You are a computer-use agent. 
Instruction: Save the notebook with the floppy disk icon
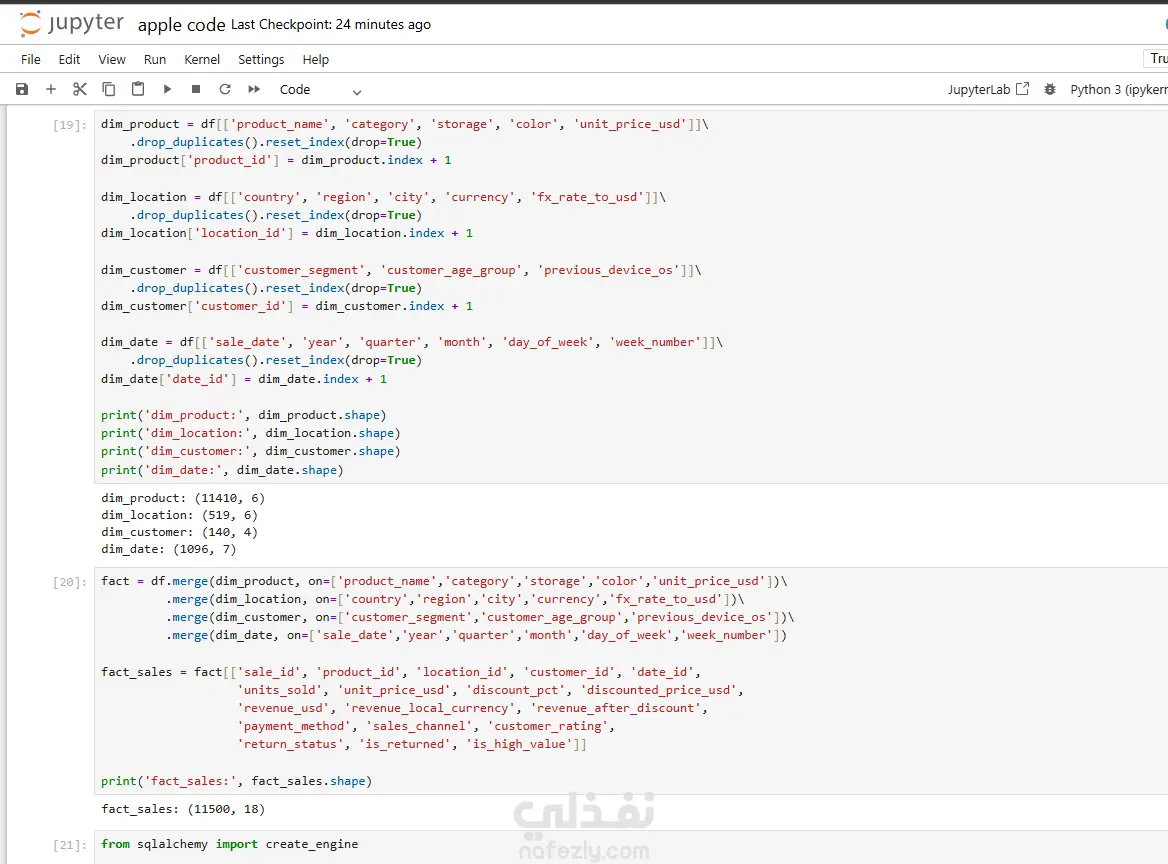(22, 89)
